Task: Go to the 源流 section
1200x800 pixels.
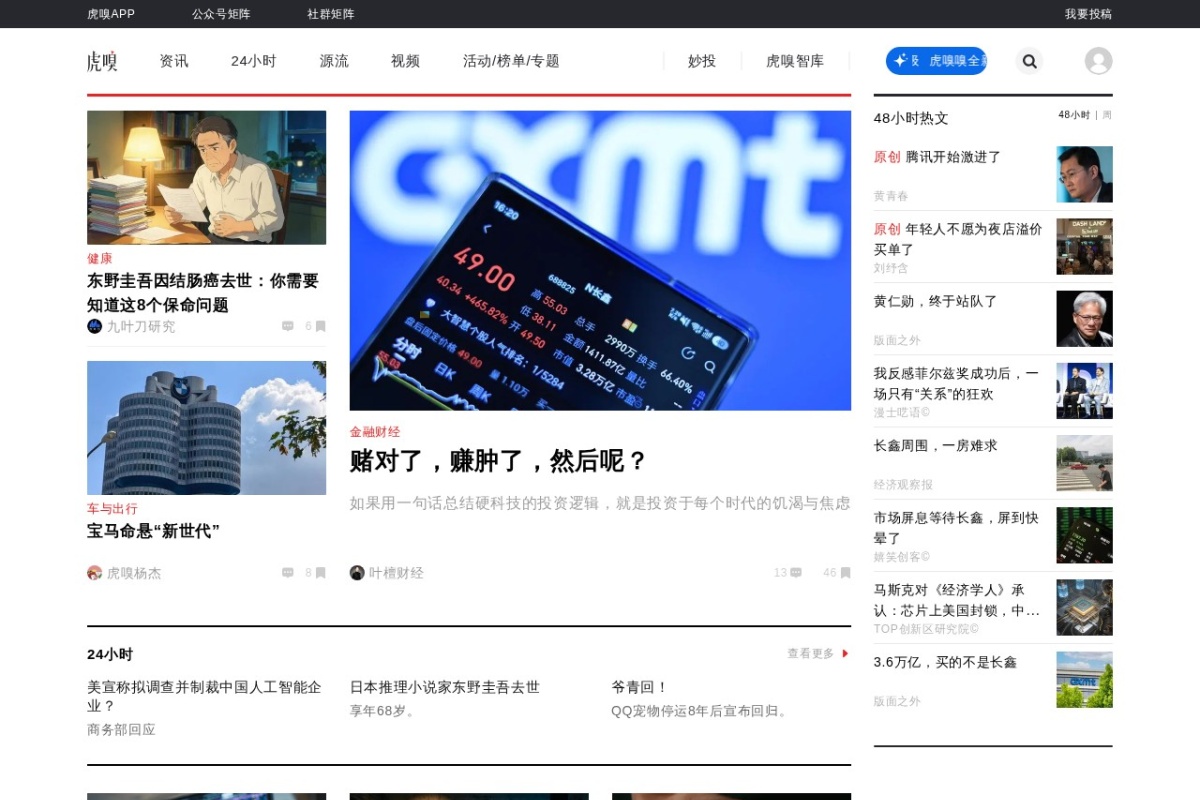Action: click(x=334, y=61)
